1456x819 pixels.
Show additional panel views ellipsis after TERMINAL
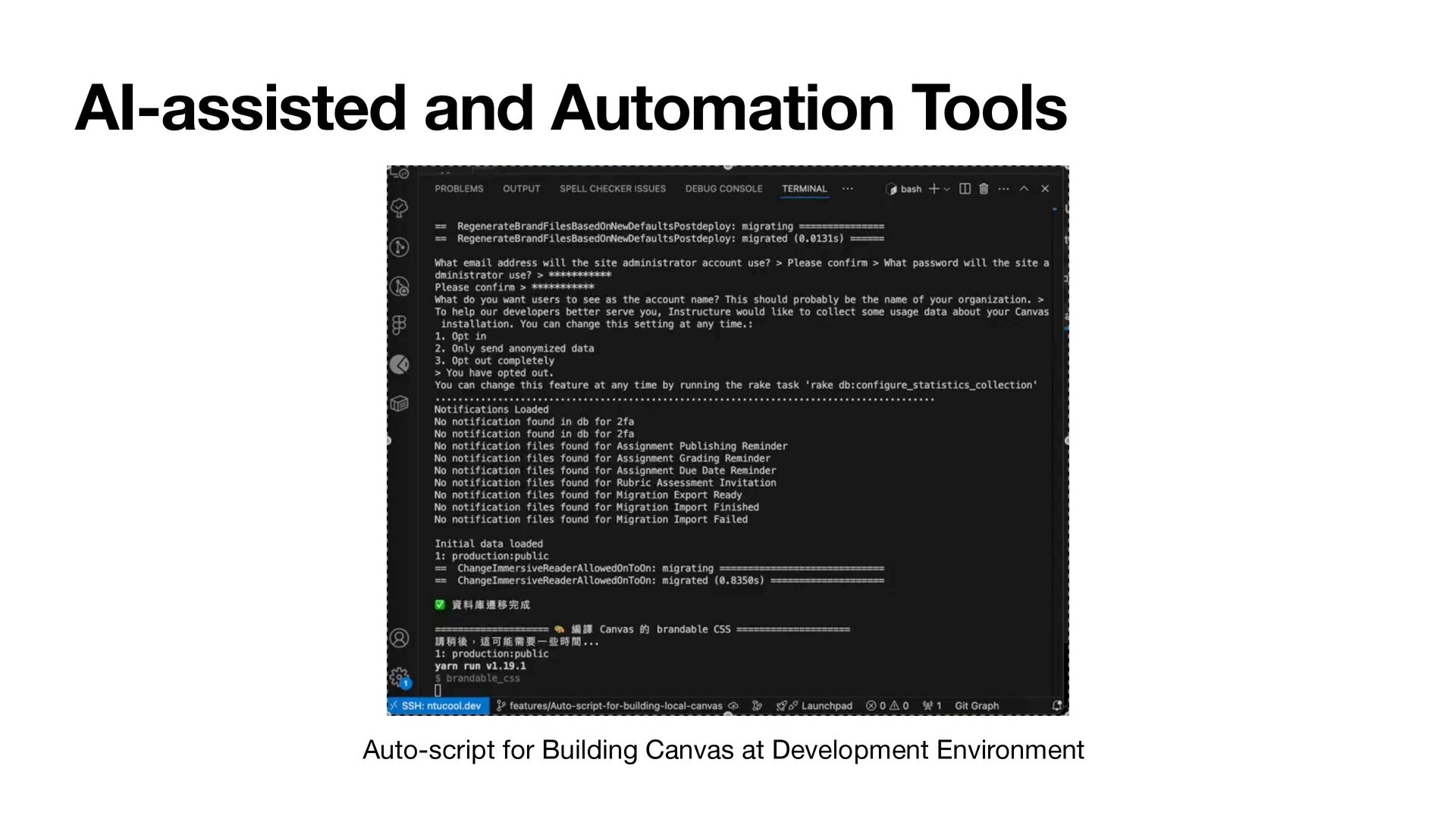[x=848, y=189]
